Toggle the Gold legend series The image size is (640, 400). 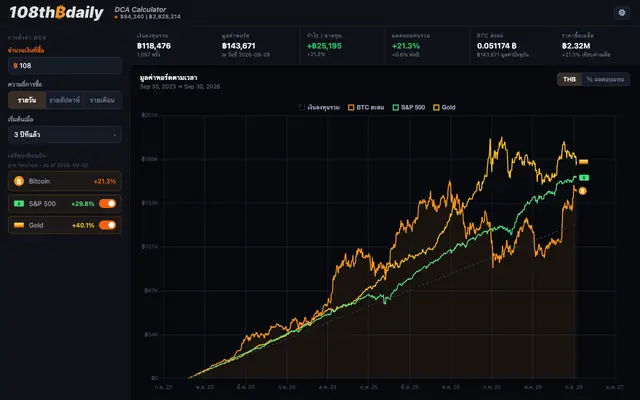444,107
